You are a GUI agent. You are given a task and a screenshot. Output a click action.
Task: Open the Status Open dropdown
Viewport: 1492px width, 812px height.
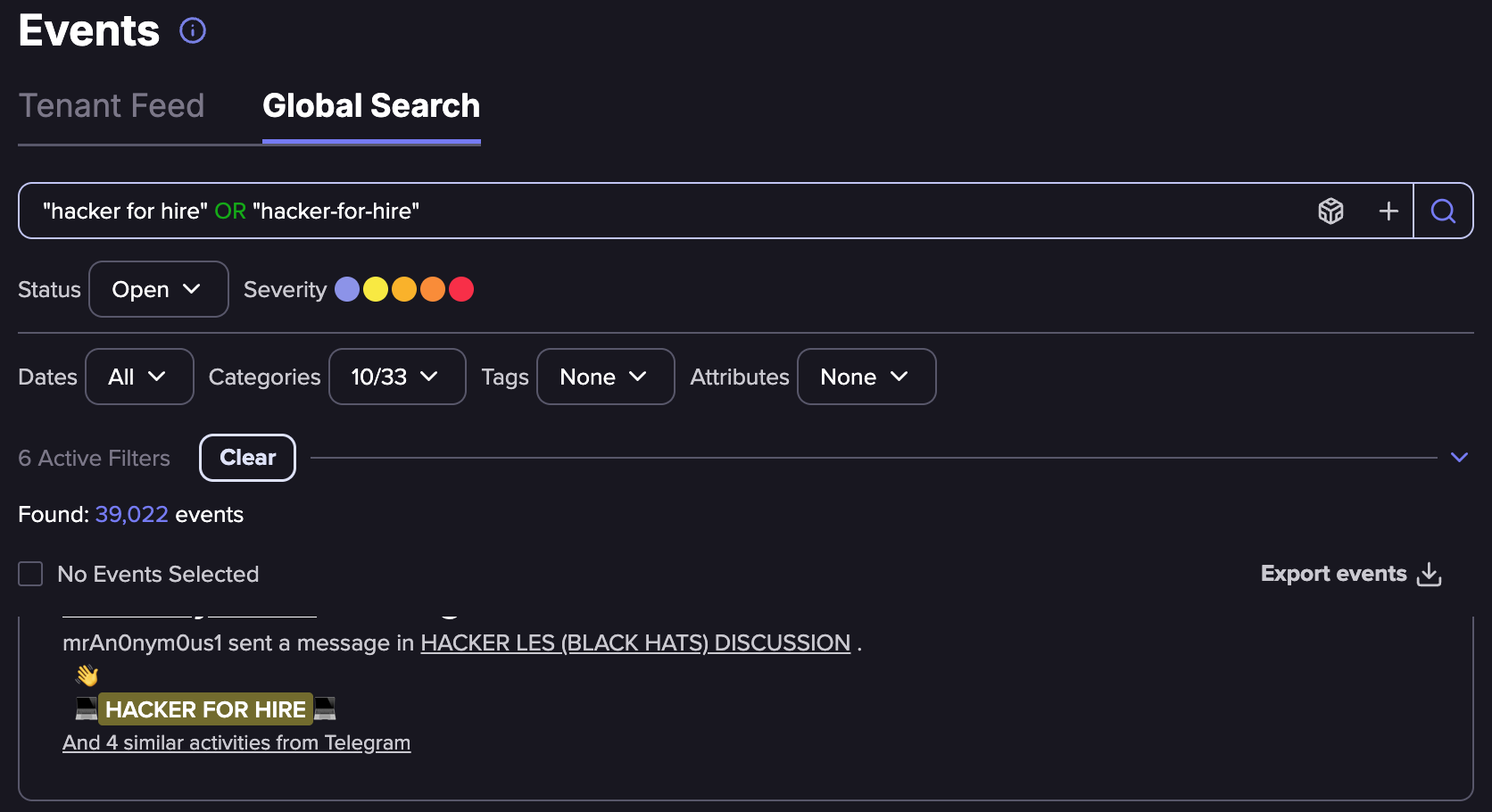(159, 289)
